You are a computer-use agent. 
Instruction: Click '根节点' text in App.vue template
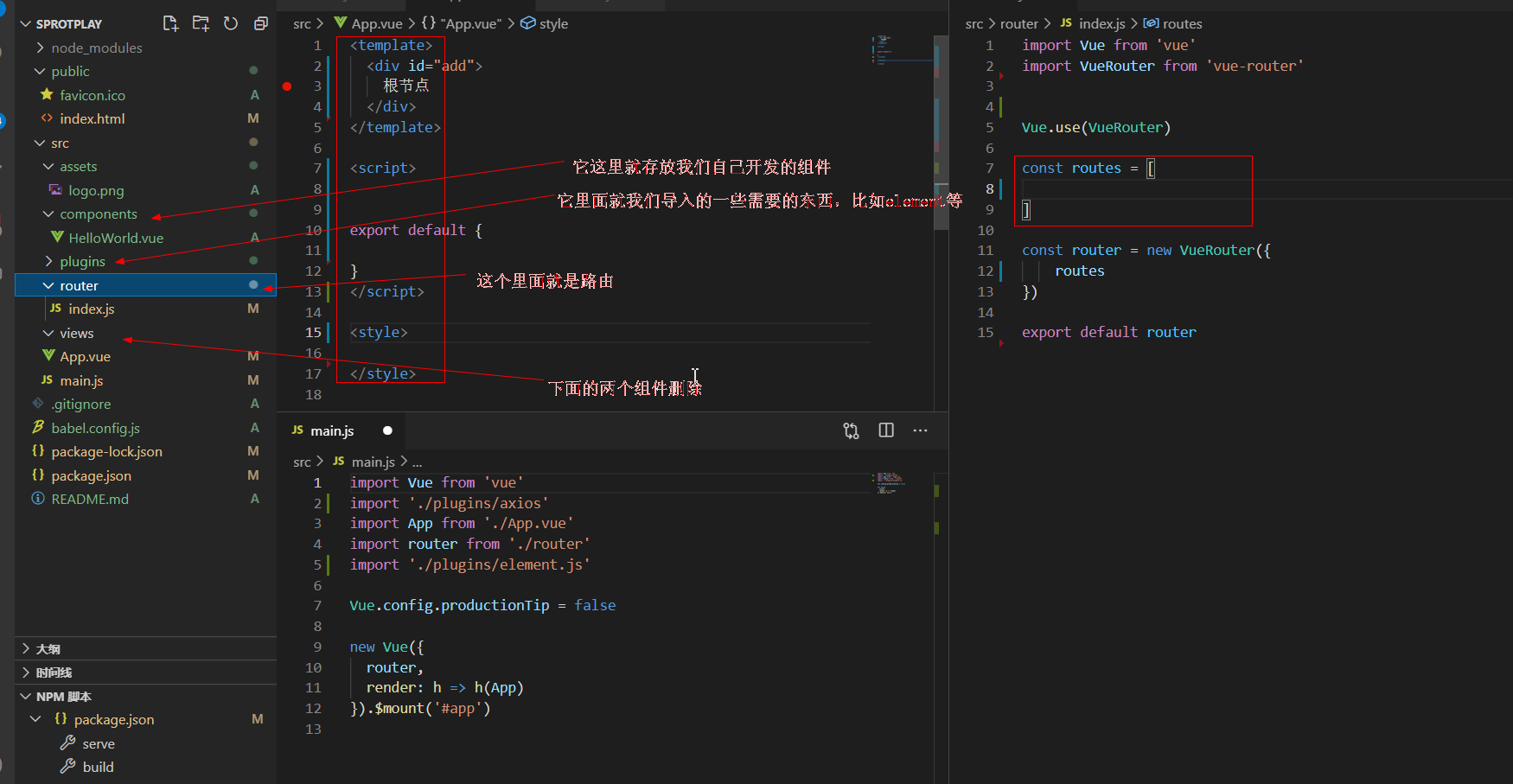tap(406, 86)
